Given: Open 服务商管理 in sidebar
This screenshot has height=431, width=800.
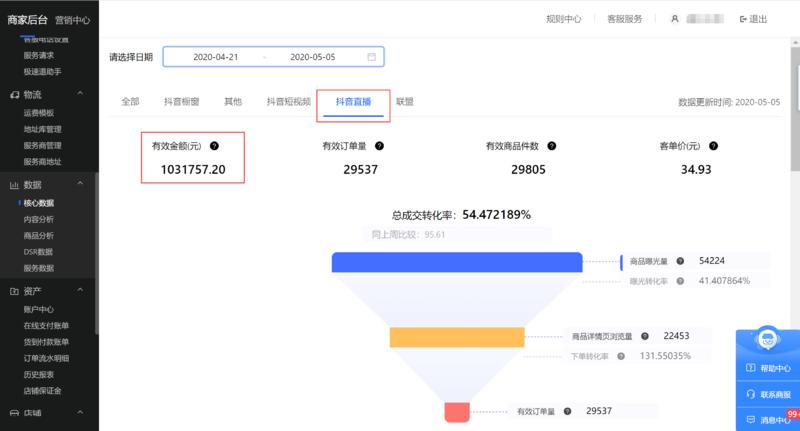Looking at the screenshot, I should [42, 145].
